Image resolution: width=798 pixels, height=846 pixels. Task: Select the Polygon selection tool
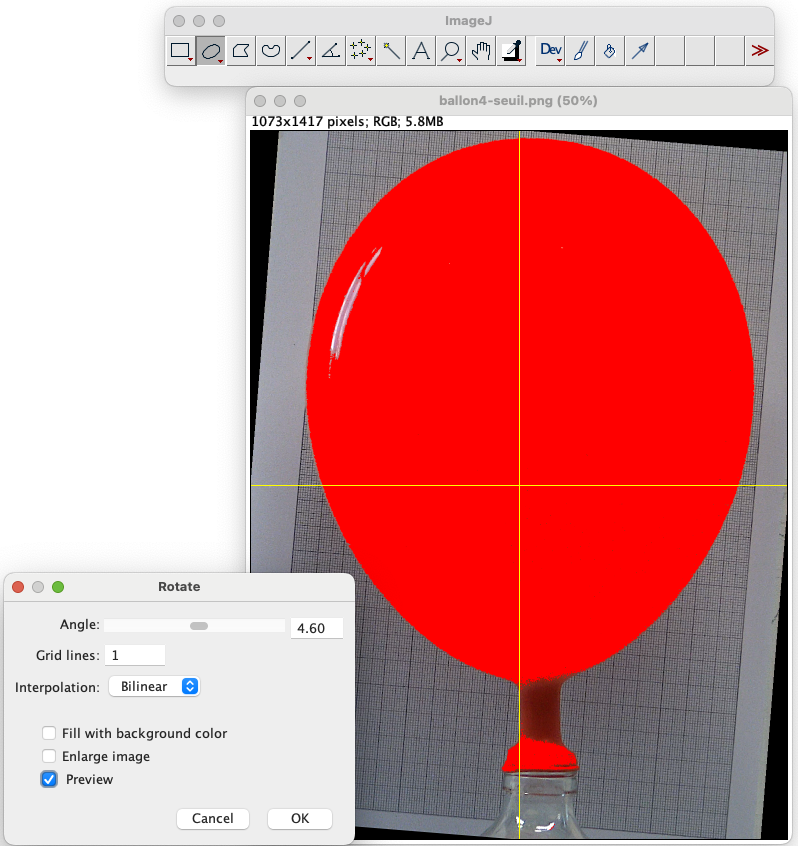point(241,51)
